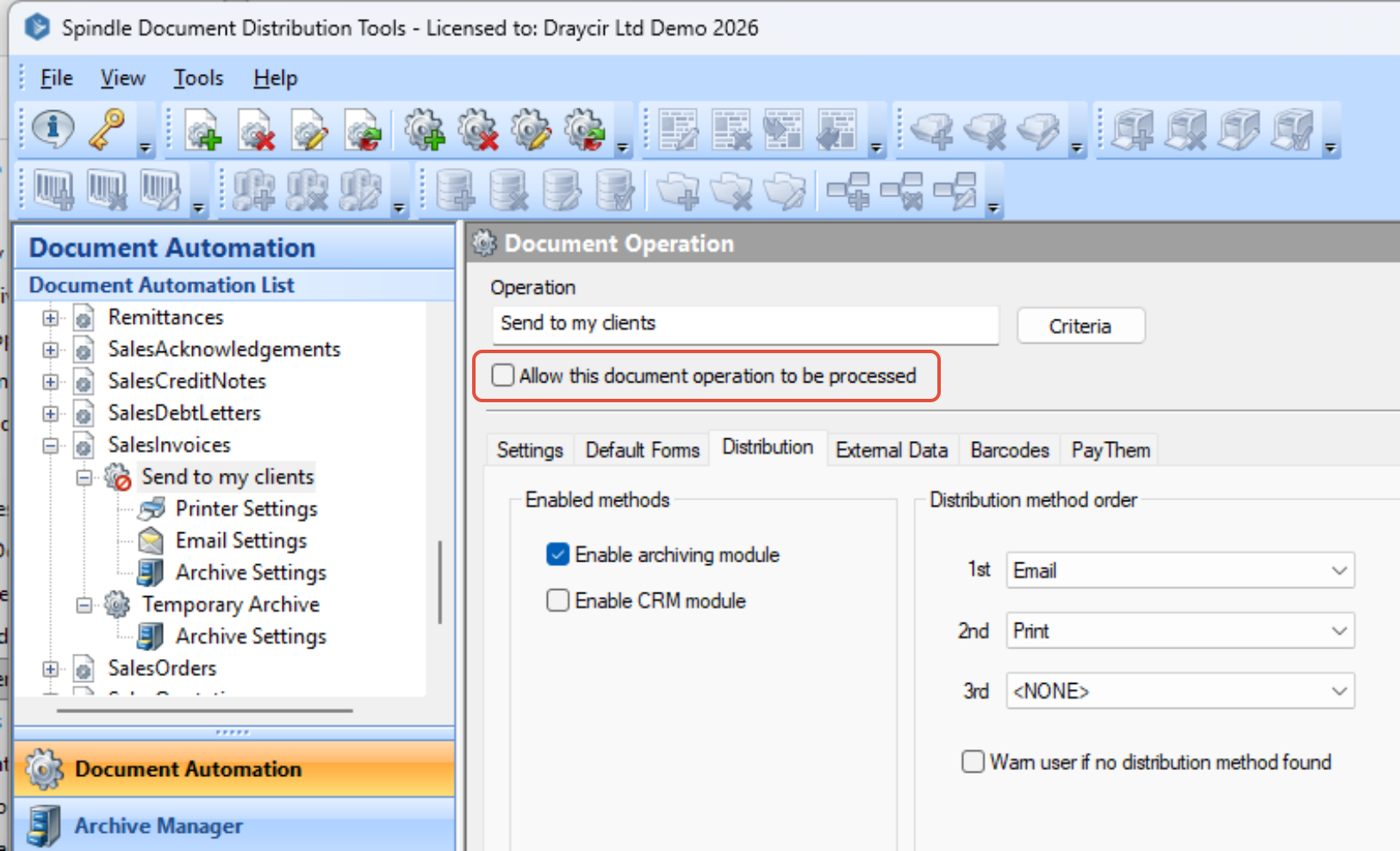
Task: Click the greyed database delete icon
Action: 508,189
